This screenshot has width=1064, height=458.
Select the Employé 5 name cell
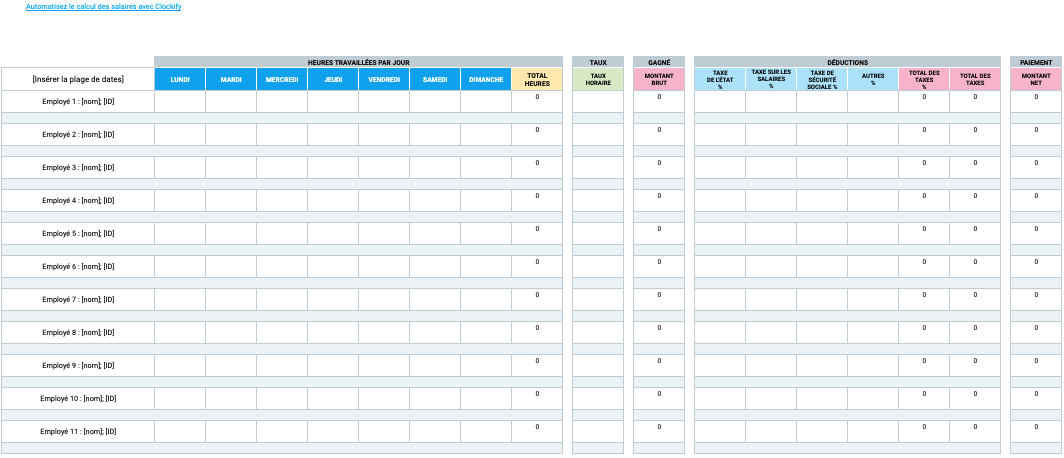(78, 233)
